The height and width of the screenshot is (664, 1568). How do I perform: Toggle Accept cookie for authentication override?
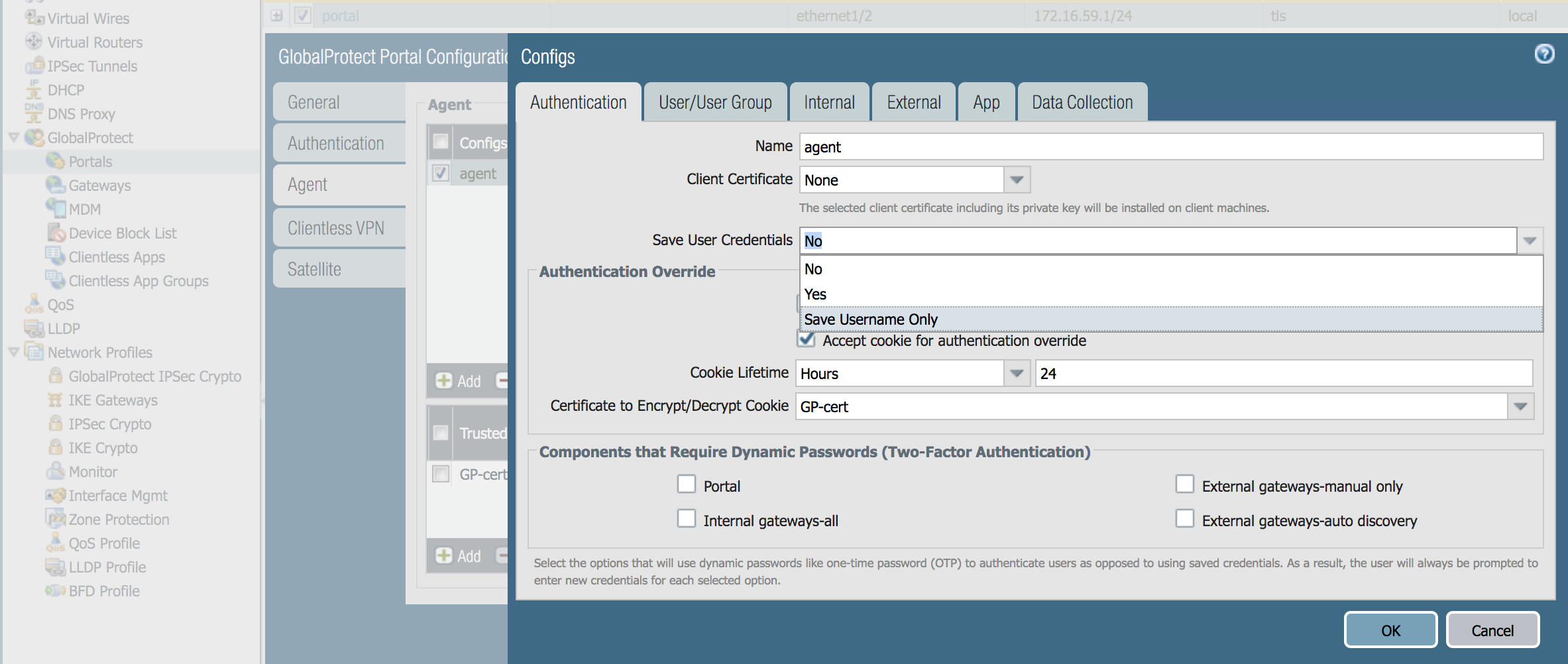pyautogui.click(x=807, y=340)
